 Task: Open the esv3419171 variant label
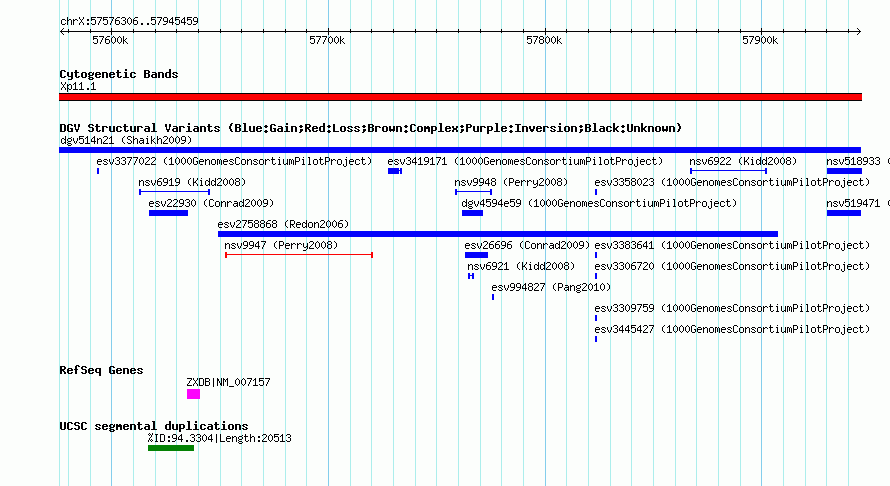(525, 161)
